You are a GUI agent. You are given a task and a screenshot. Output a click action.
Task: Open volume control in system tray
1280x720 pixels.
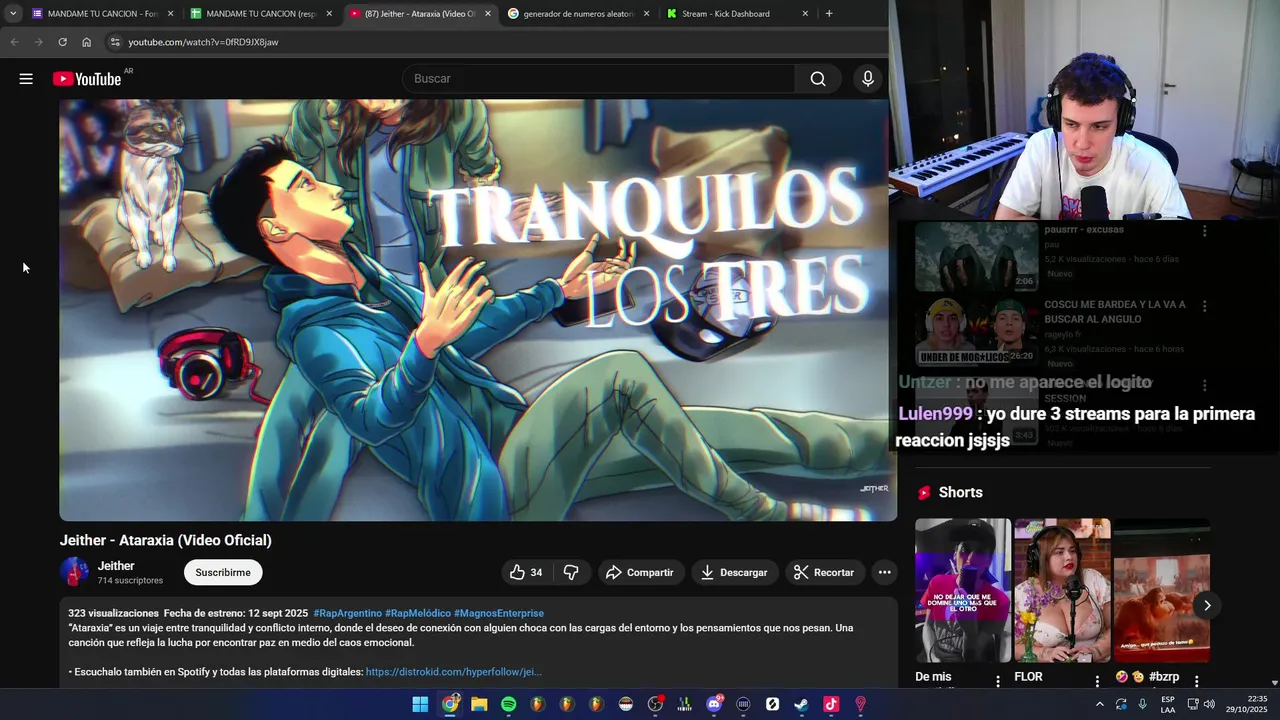(1209, 704)
